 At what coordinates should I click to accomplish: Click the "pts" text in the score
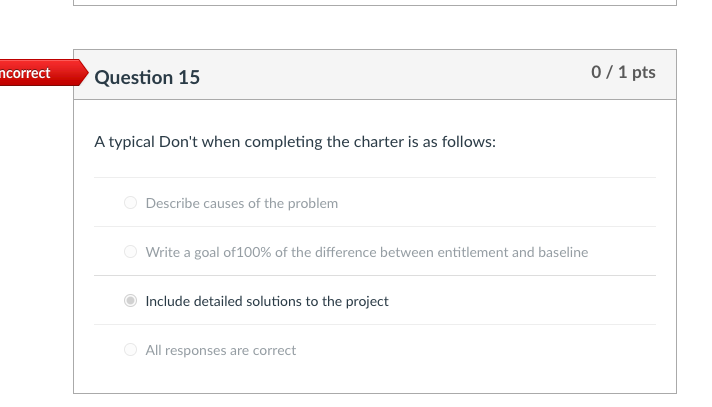643,73
